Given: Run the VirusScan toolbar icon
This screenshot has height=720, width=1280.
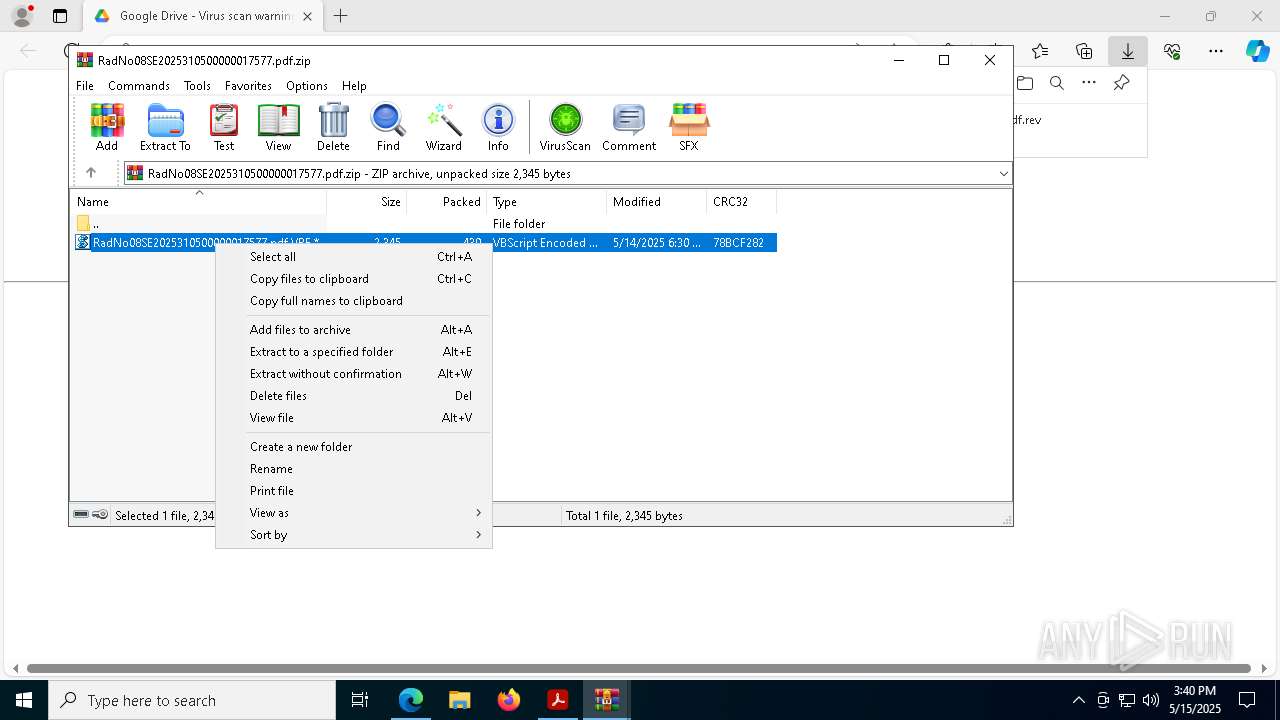Looking at the screenshot, I should (x=565, y=127).
